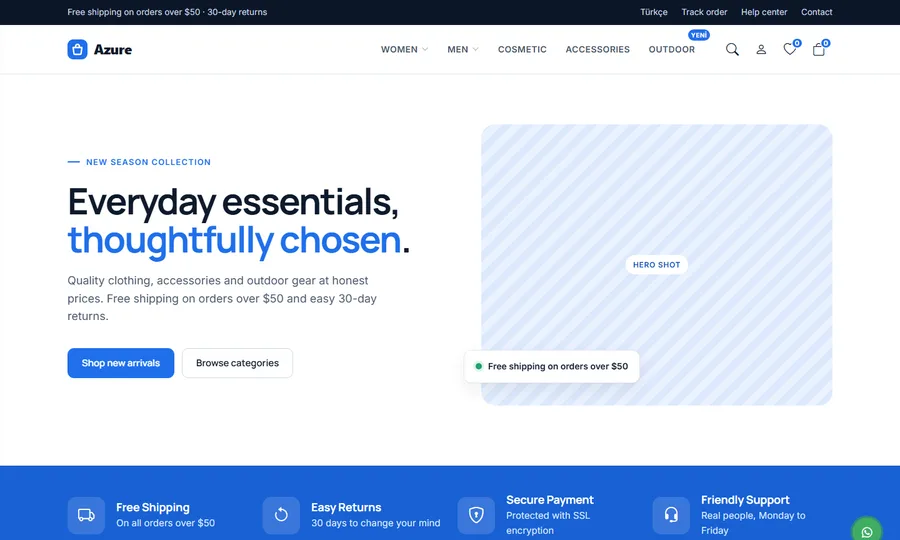Click Browse categories button

(x=237, y=363)
